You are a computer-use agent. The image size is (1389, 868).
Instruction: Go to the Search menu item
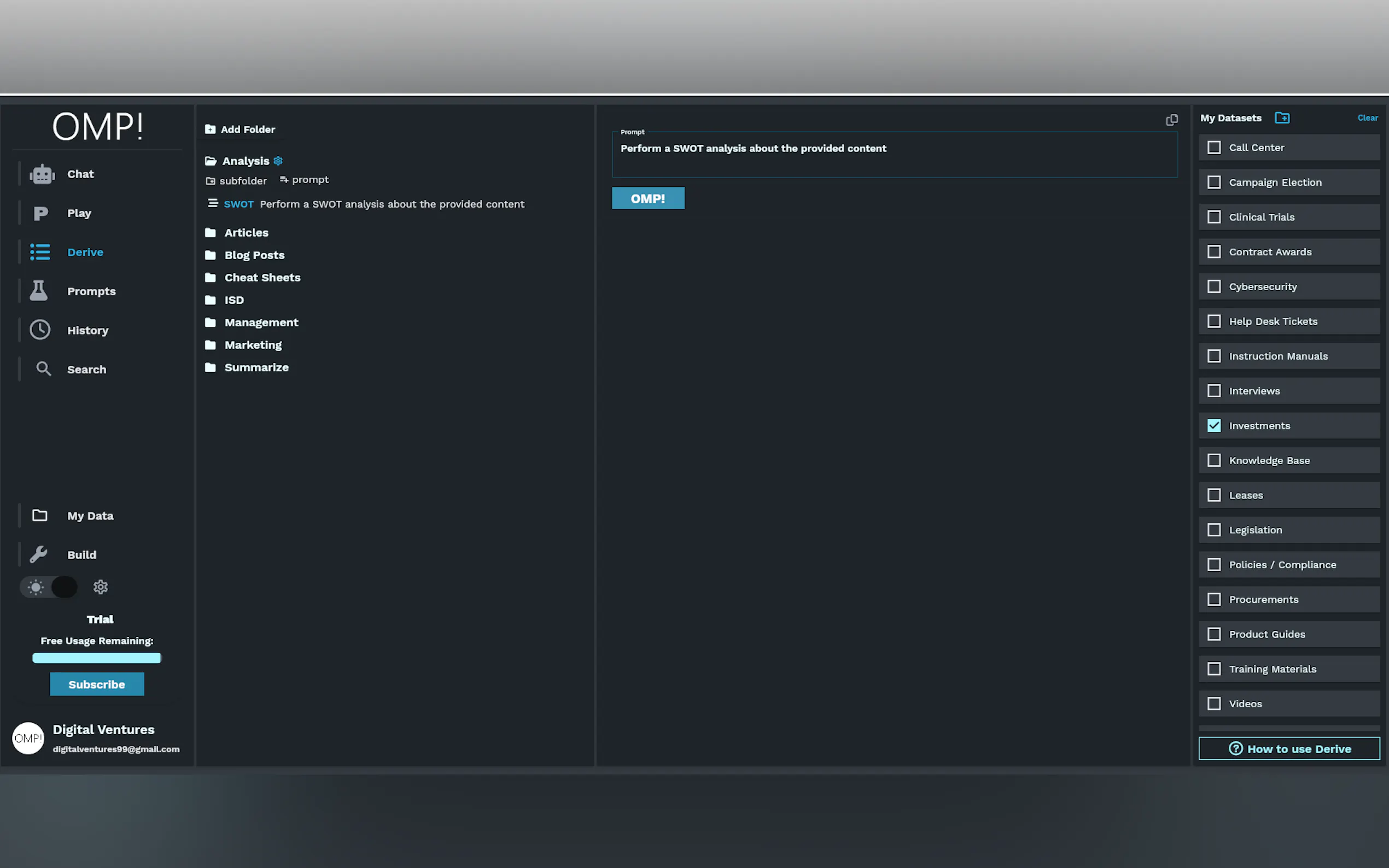[86, 370]
